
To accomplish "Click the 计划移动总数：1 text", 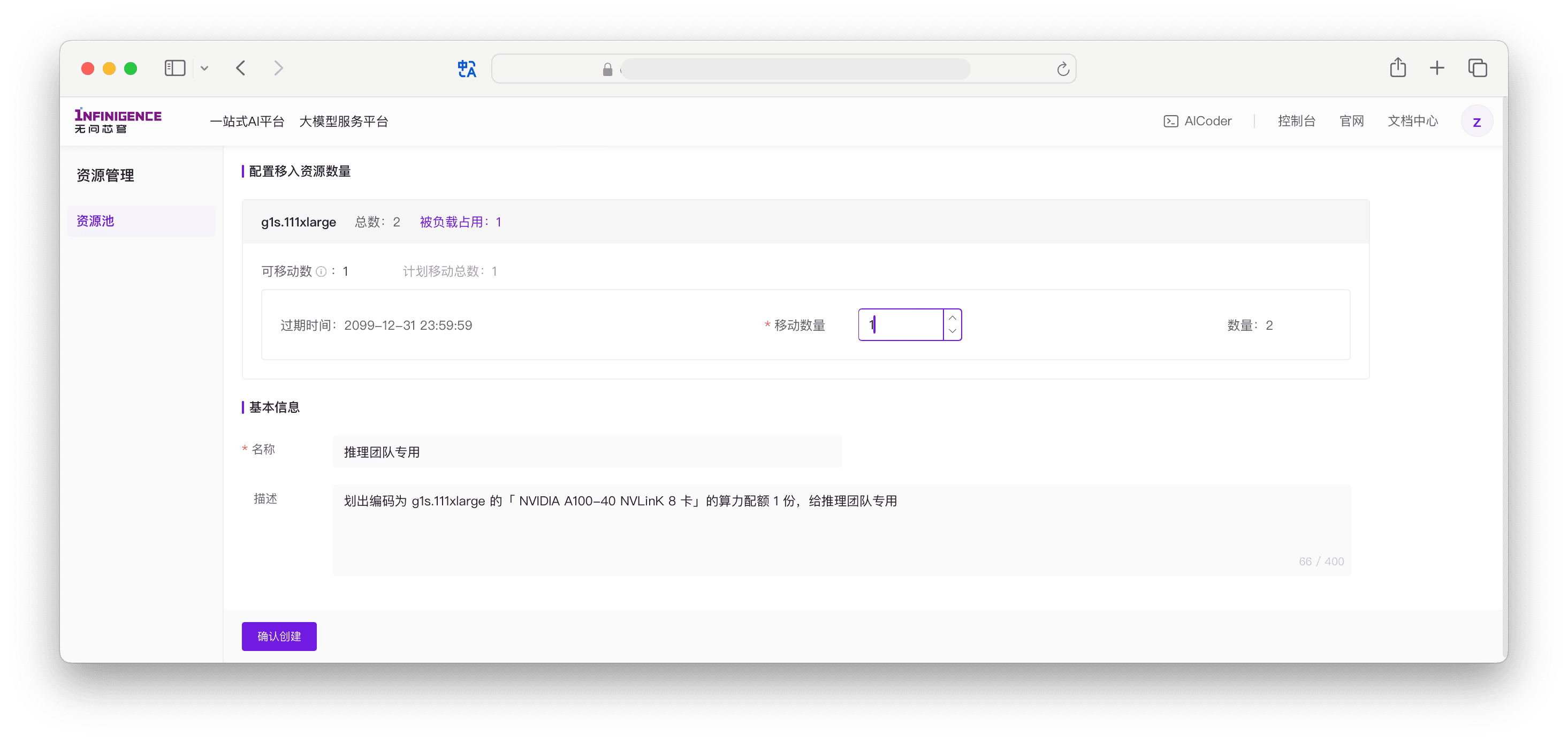I will pos(451,271).
